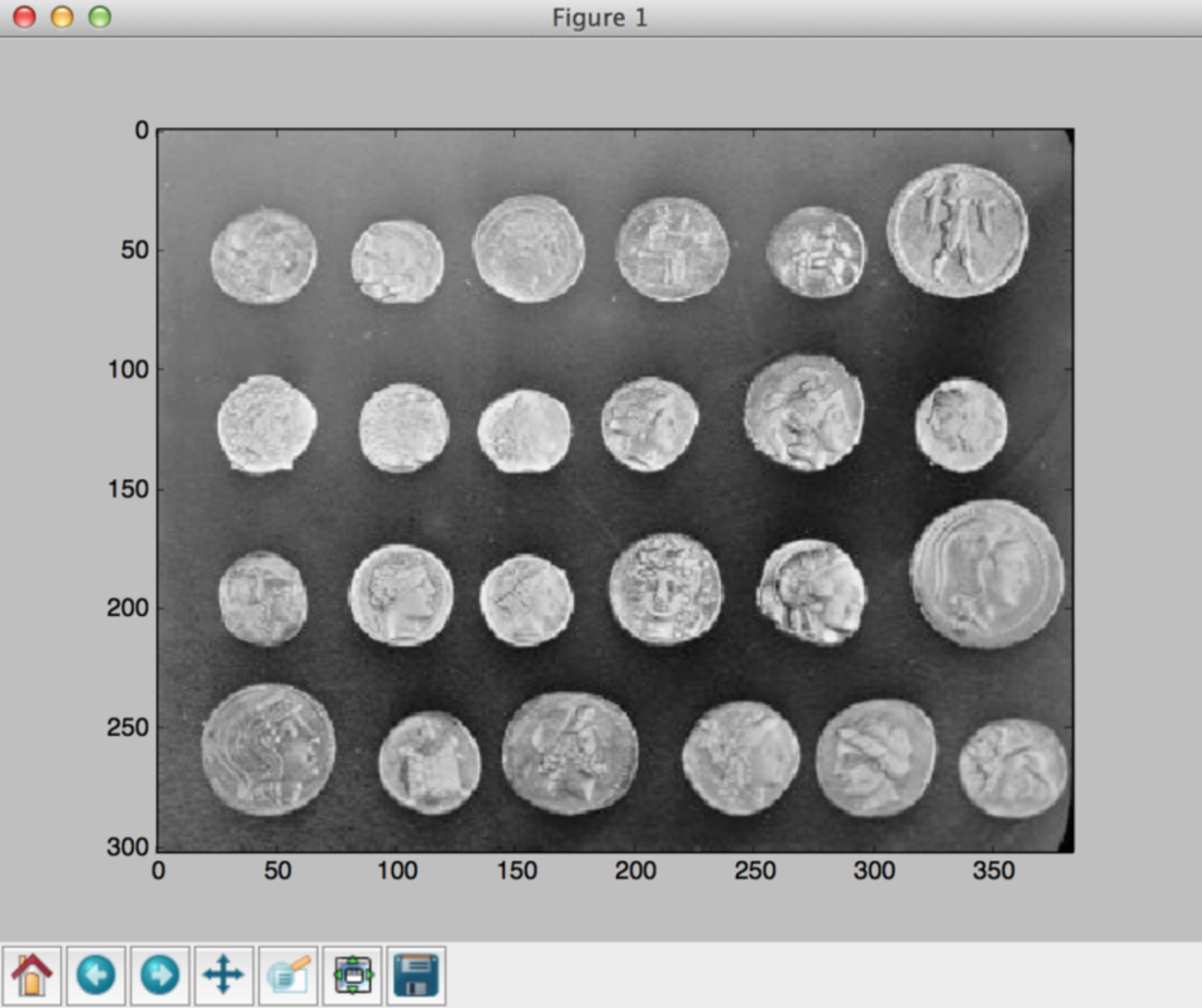
Task: Click the y-axis tick label 300
Action: point(128,846)
